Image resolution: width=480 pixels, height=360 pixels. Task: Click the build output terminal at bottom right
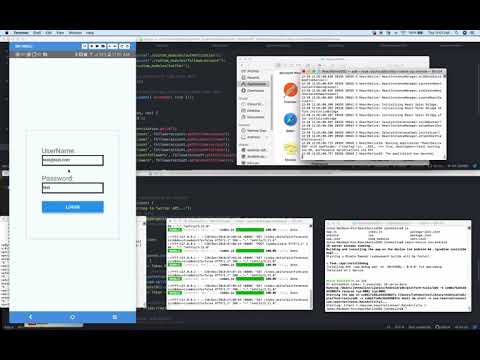(398, 266)
